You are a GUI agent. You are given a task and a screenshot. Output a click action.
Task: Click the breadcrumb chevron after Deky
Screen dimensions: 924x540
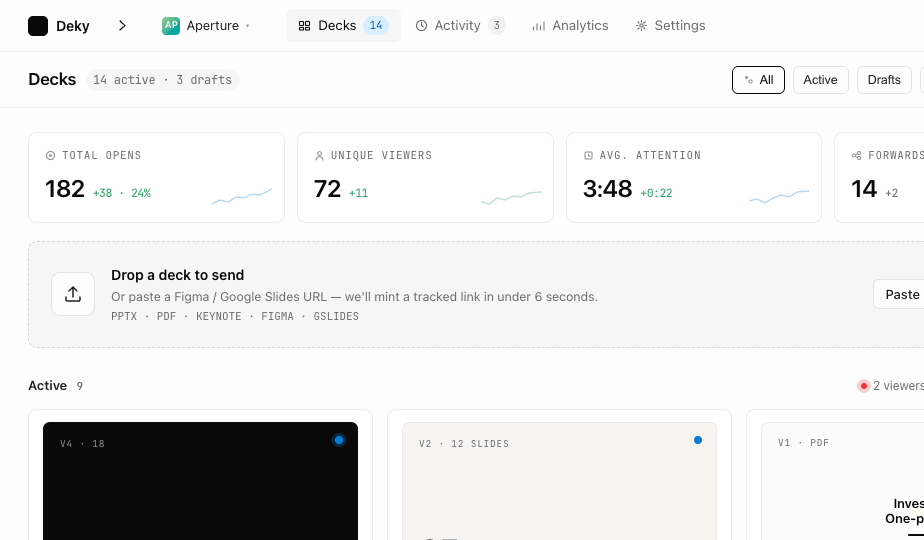(122, 25)
